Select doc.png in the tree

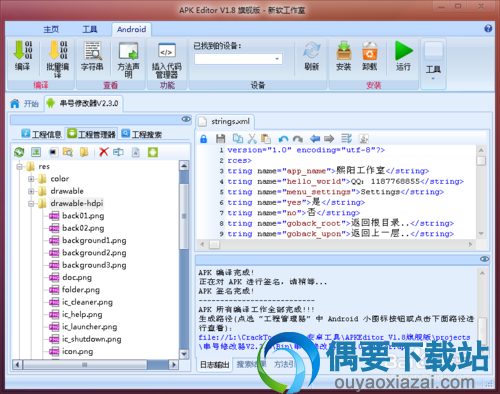click(x=77, y=277)
